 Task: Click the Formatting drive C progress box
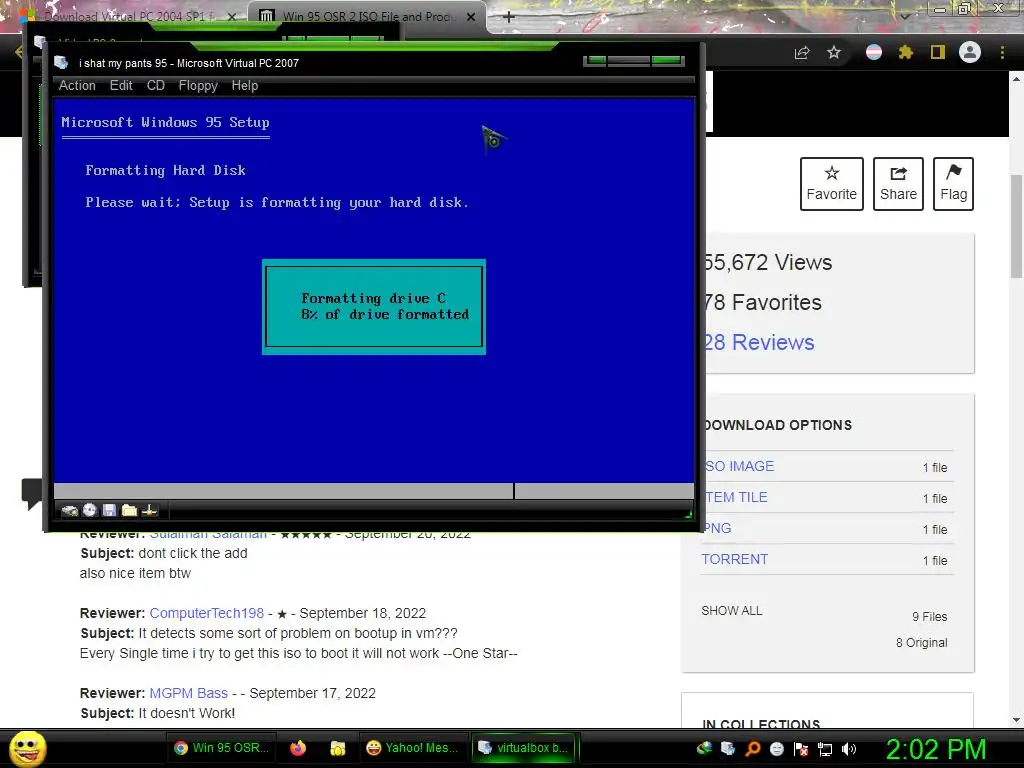pos(374,307)
